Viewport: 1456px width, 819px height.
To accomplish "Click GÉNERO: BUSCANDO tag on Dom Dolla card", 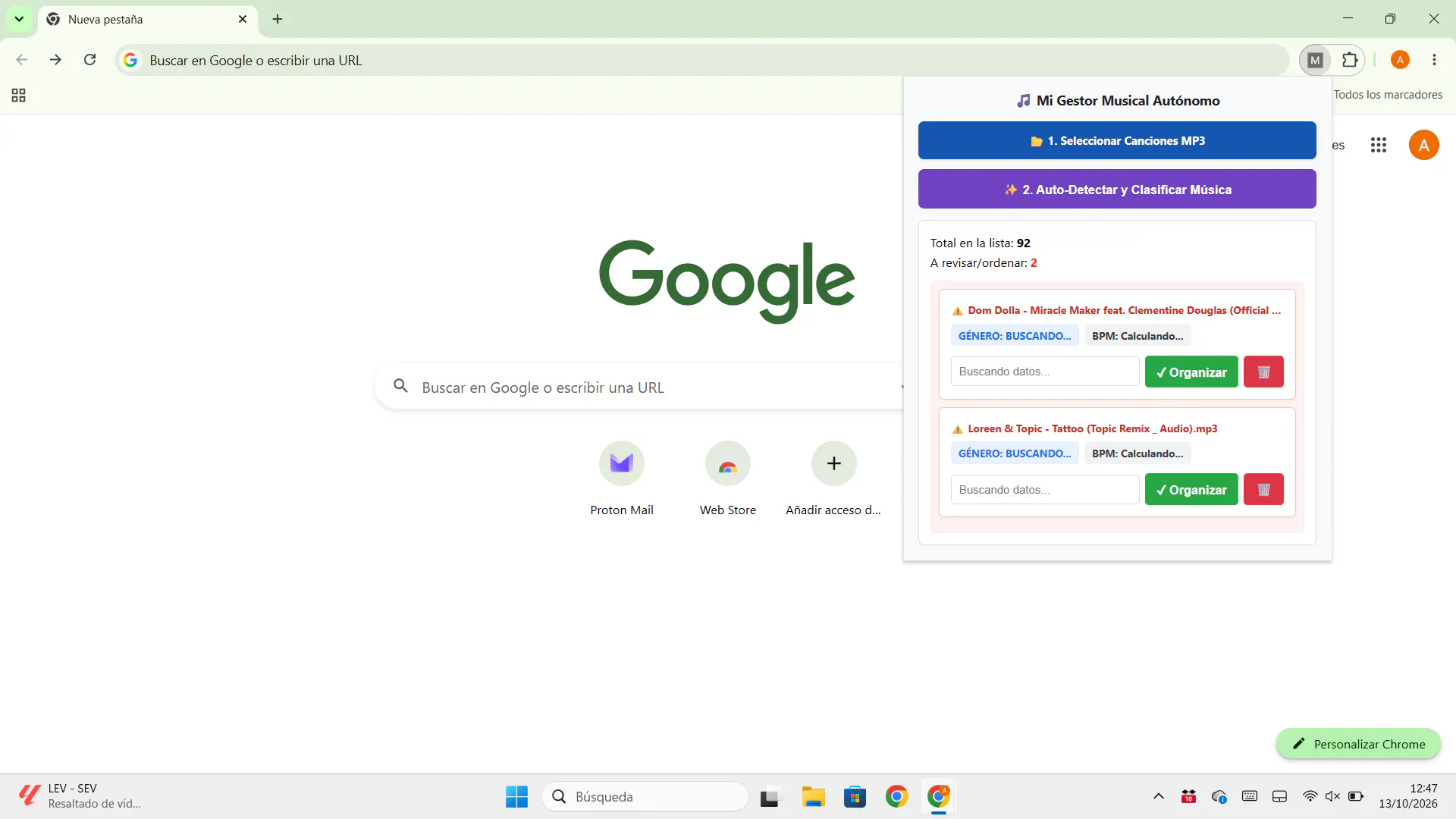I will tap(1015, 335).
